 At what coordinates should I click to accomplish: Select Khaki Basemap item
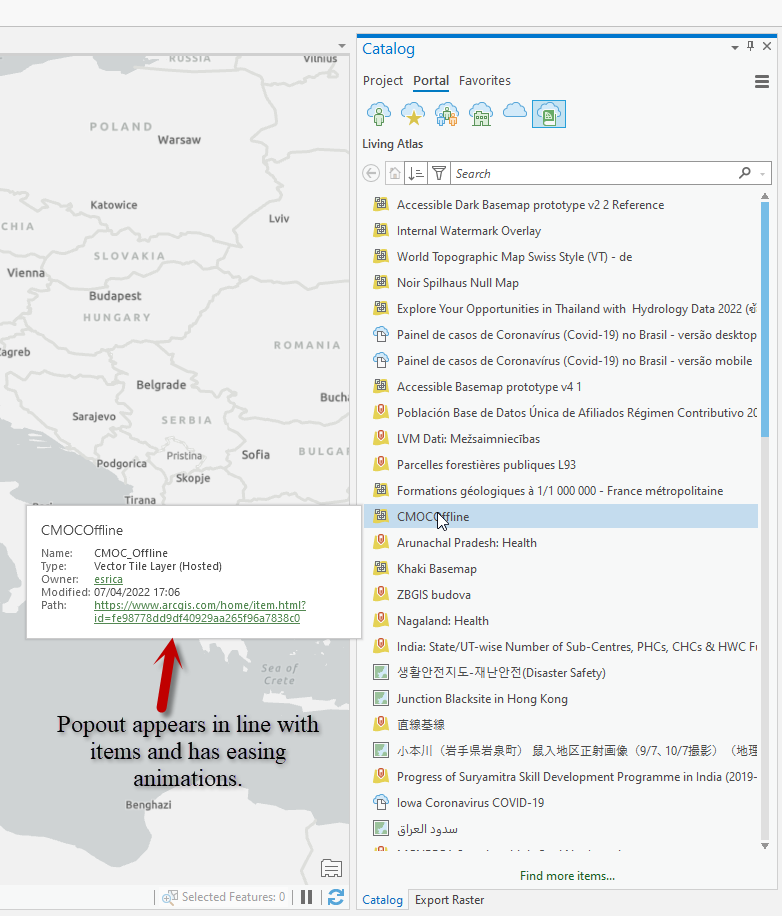[561, 569]
